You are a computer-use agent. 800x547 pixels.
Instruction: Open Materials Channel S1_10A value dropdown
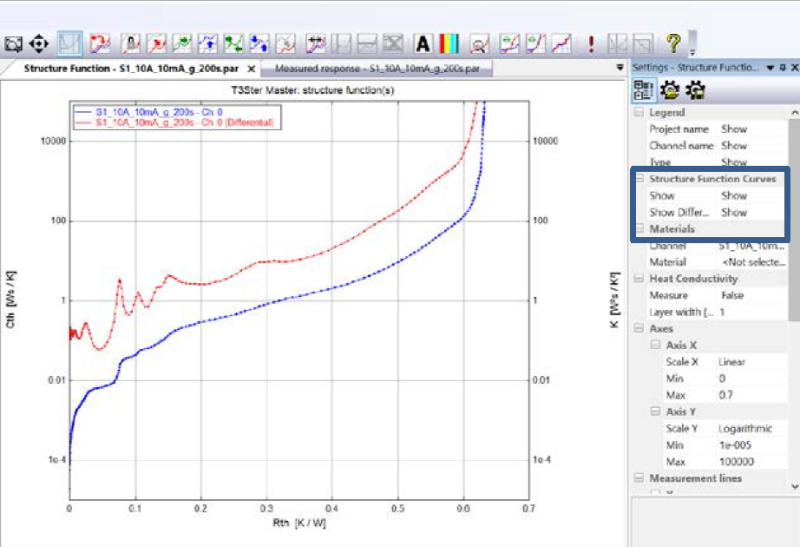pyautogui.click(x=752, y=246)
